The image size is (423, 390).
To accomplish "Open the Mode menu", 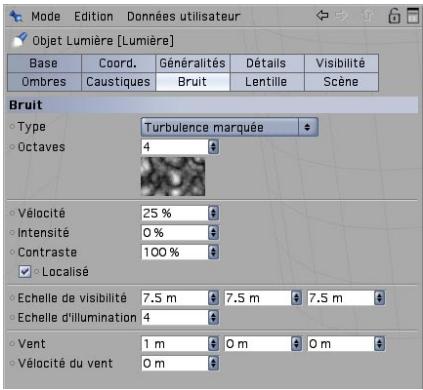I will pyautogui.click(x=46, y=16).
